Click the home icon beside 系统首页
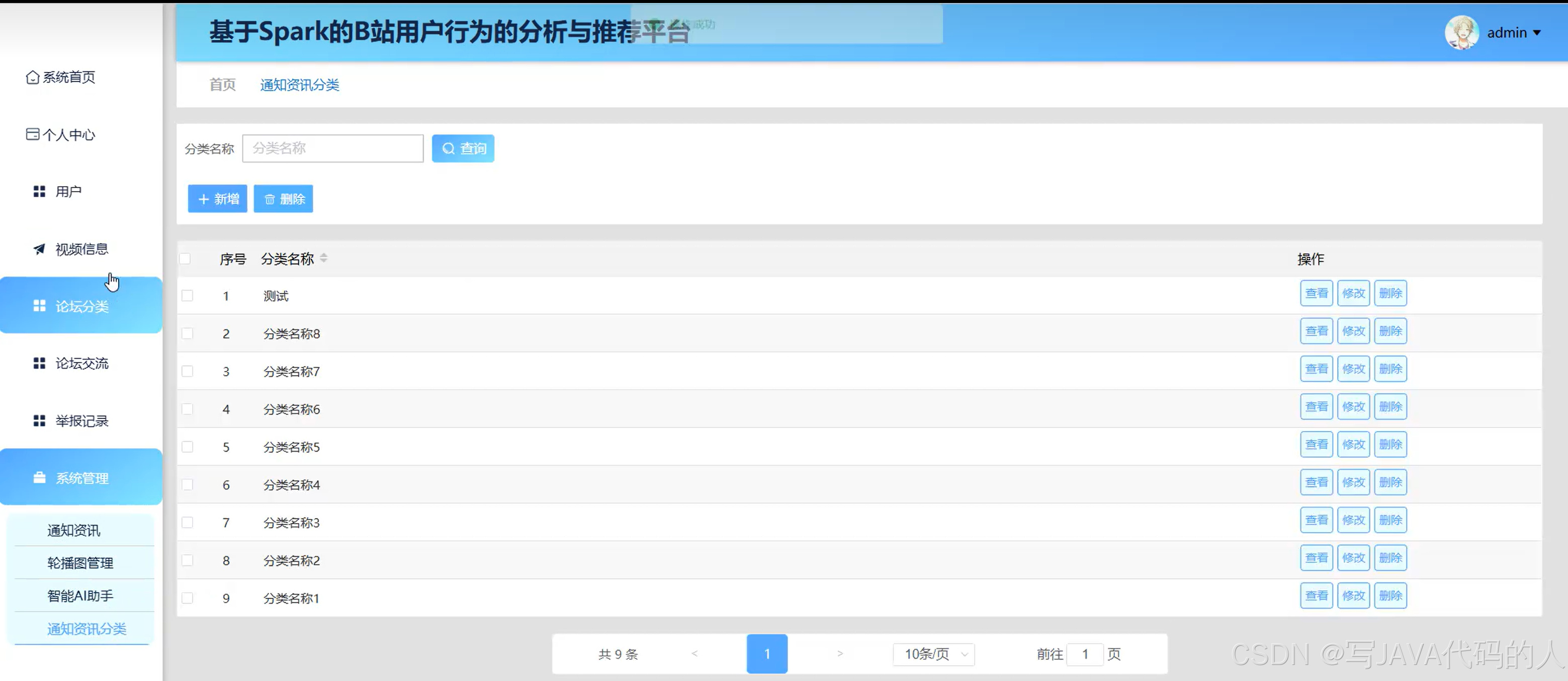1568x681 pixels. coord(32,77)
